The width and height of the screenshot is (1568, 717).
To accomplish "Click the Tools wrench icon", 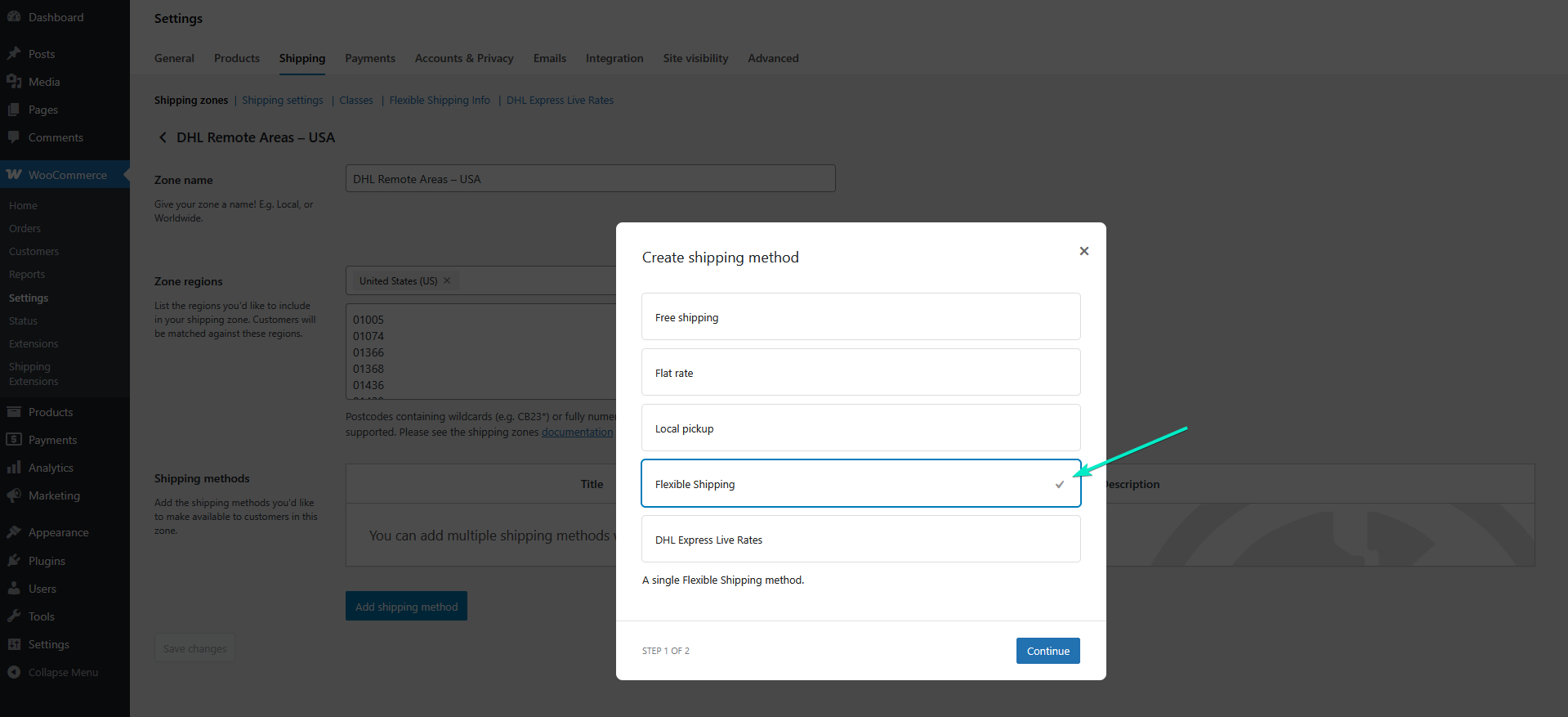I will (14, 616).
